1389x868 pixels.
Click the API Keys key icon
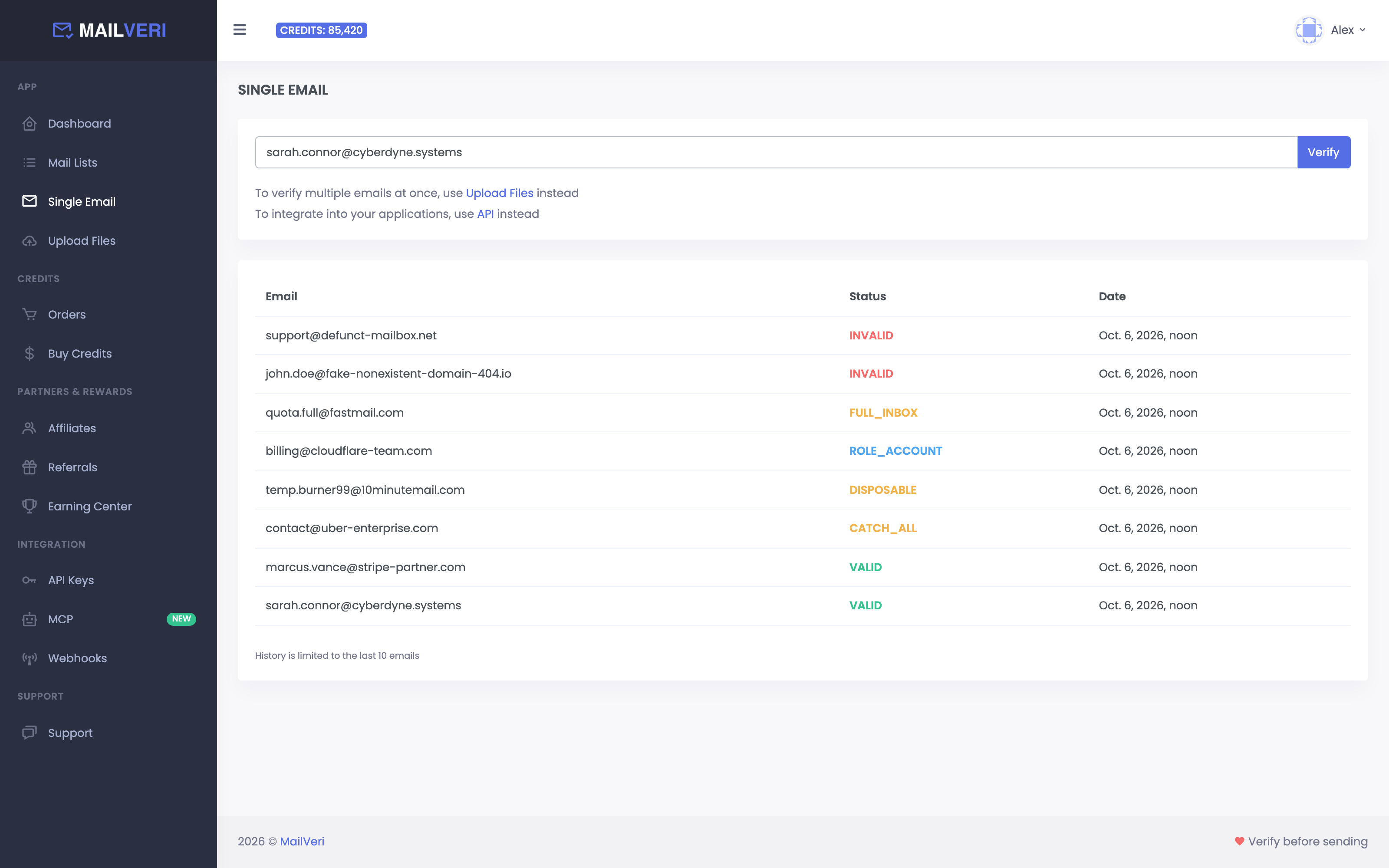(x=29, y=580)
